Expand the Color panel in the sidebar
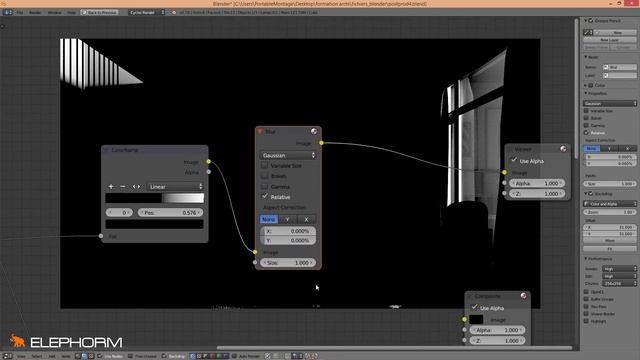Image resolution: width=640 pixels, height=360 pixels. (586, 85)
